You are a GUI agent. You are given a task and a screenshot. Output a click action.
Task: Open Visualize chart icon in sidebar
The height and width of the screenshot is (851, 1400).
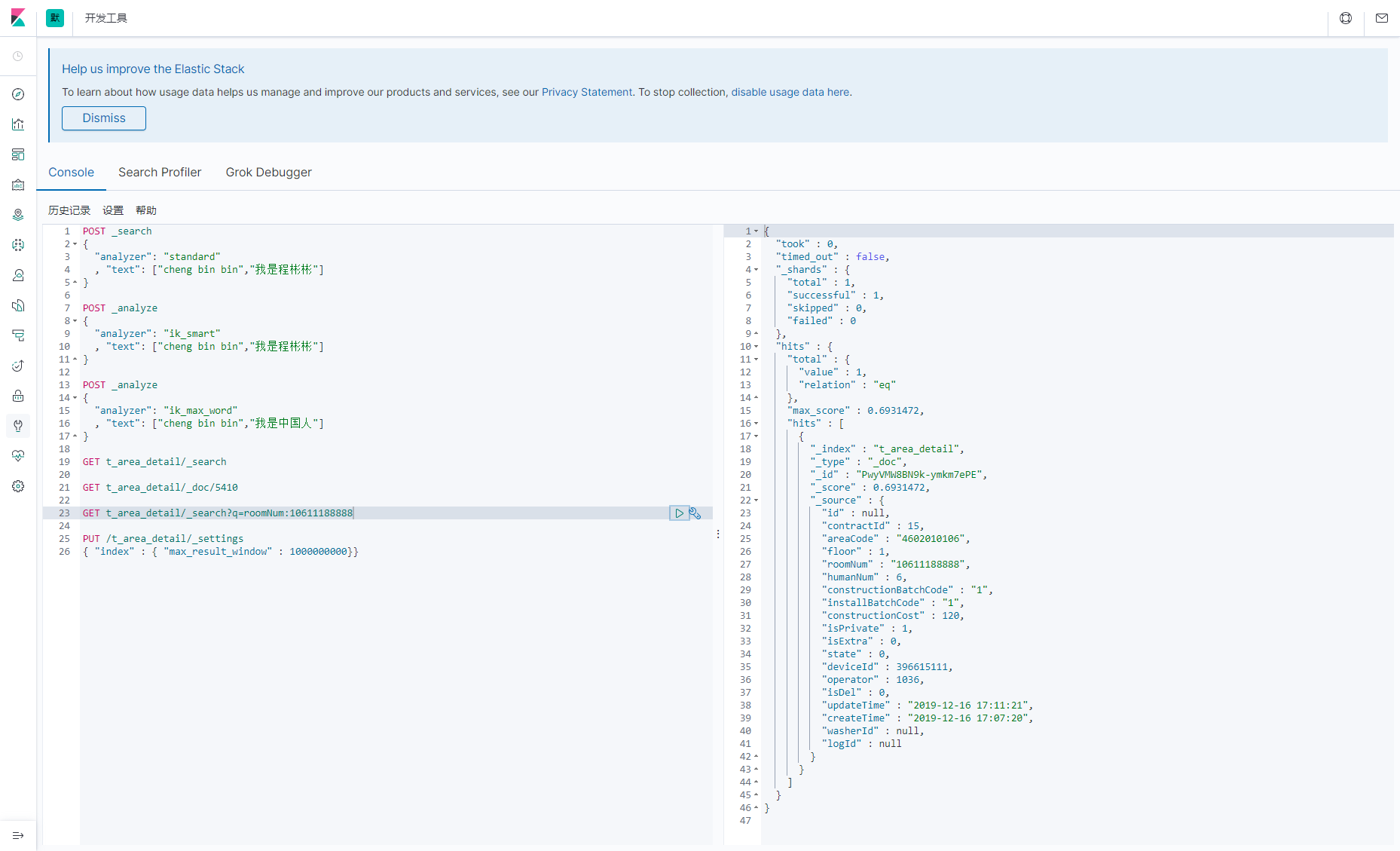(x=18, y=124)
